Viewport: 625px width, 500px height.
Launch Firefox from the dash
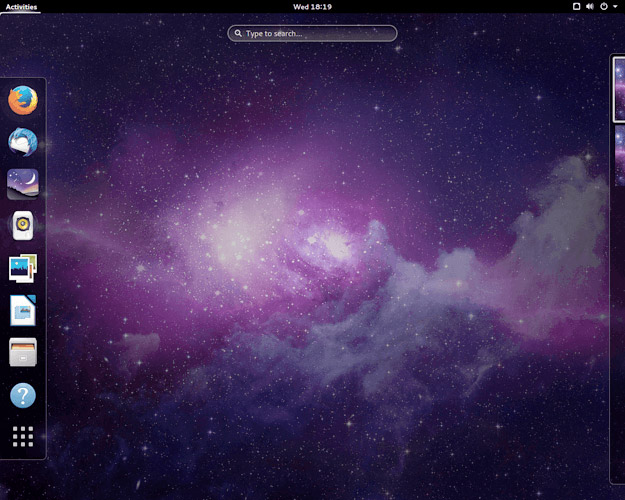pos(23,100)
